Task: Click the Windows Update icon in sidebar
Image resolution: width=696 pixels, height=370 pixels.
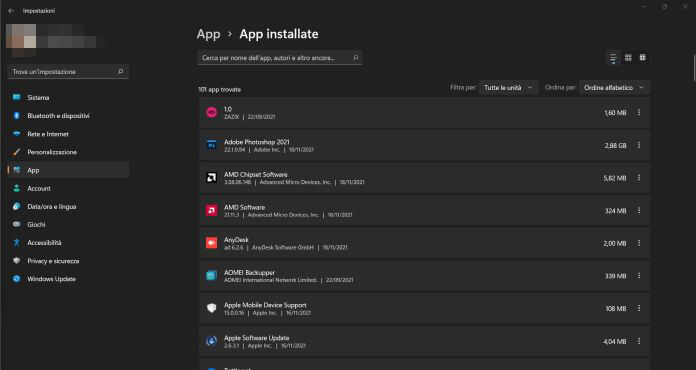Action: click(17, 279)
